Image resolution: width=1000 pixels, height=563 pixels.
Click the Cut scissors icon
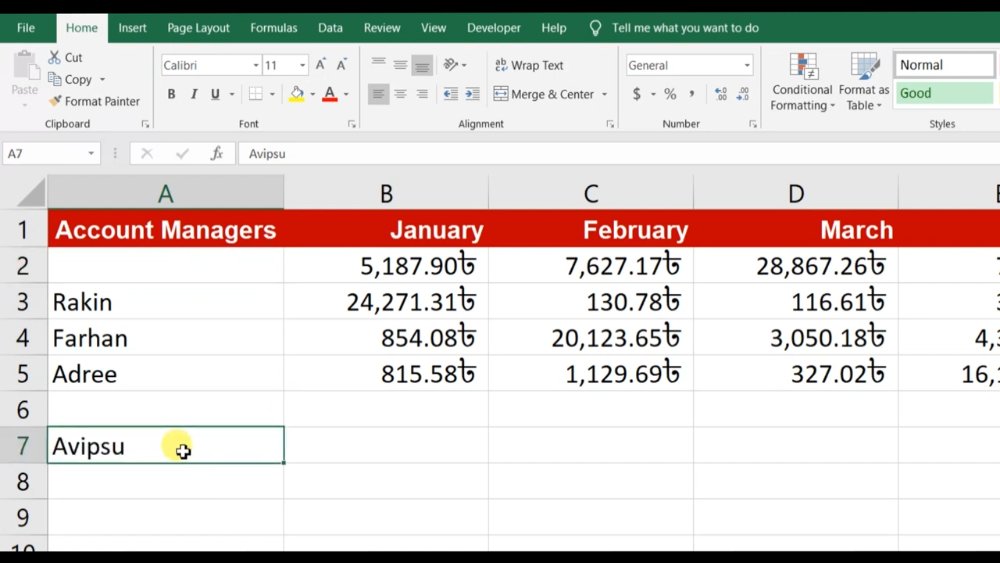click(x=55, y=57)
